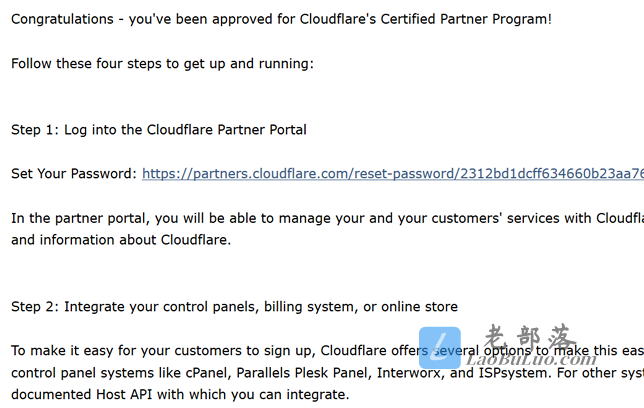
Task: Click the 'In the partner portal' sentence
Action: click(327, 218)
